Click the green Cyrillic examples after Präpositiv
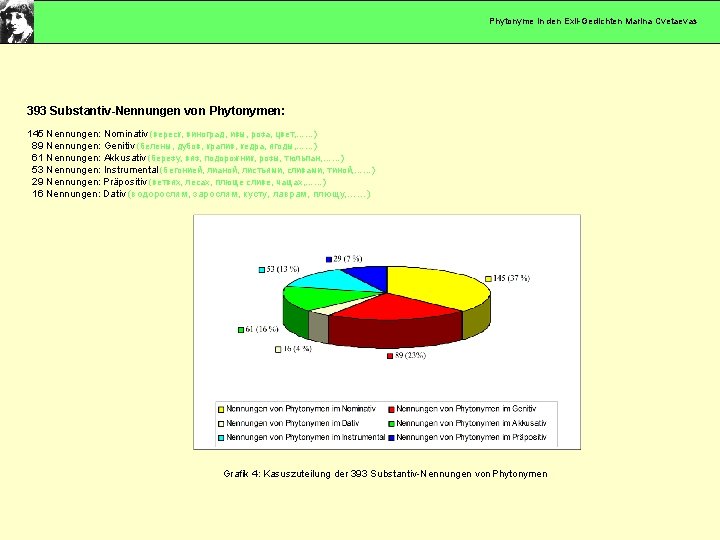This screenshot has width=720, height=540. point(237,182)
